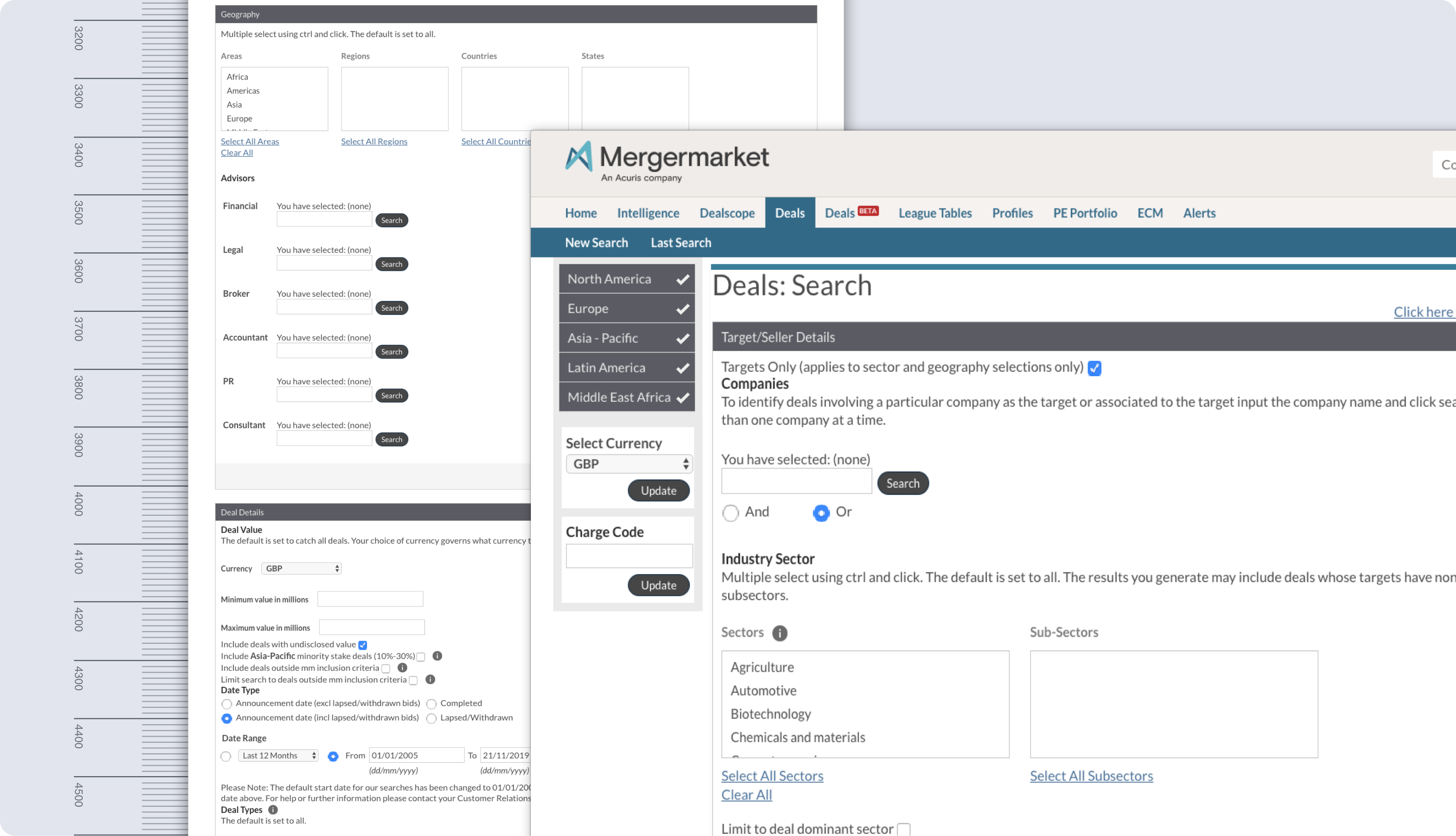Uncheck the Targets Only checkbox
Image resolution: width=1456 pixels, height=836 pixels.
click(1094, 369)
